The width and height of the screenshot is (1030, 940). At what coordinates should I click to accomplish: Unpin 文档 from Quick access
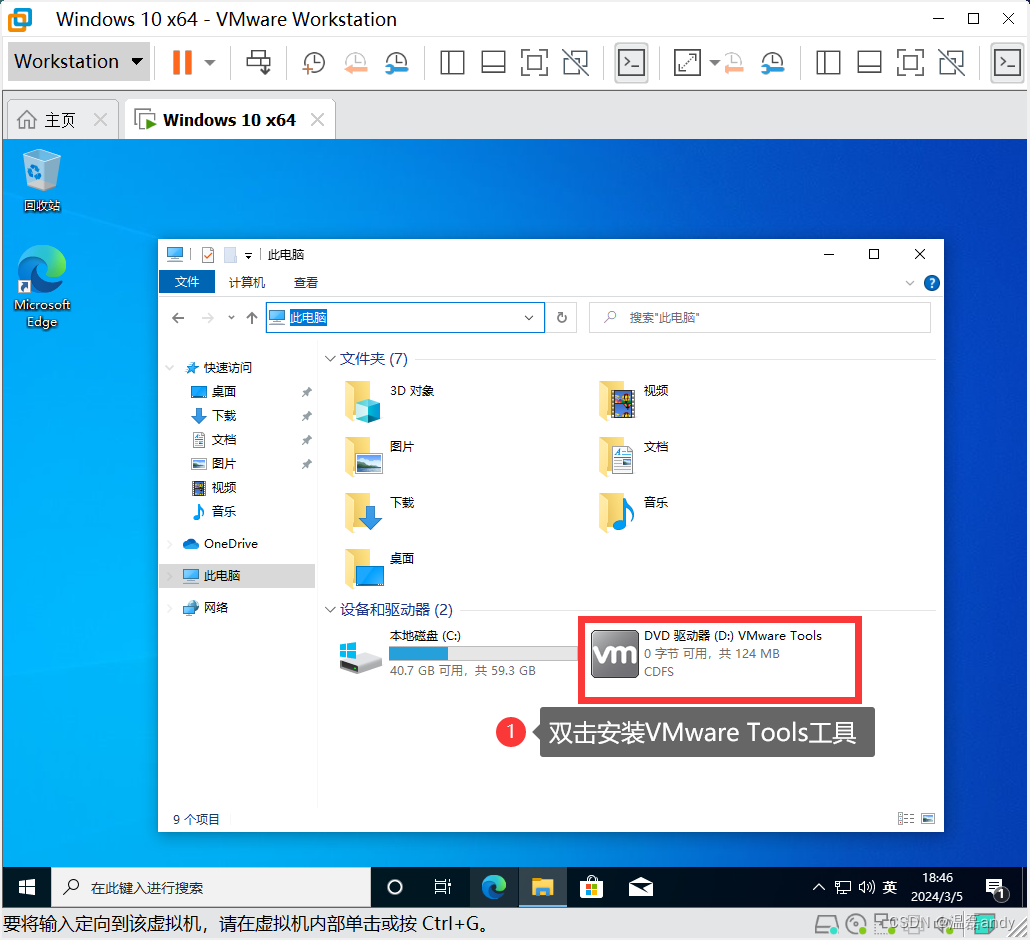[306, 440]
